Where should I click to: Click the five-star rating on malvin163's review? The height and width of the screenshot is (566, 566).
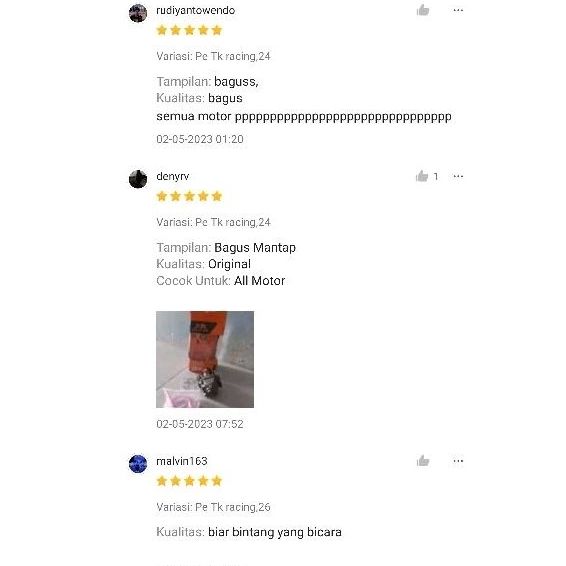[189, 481]
